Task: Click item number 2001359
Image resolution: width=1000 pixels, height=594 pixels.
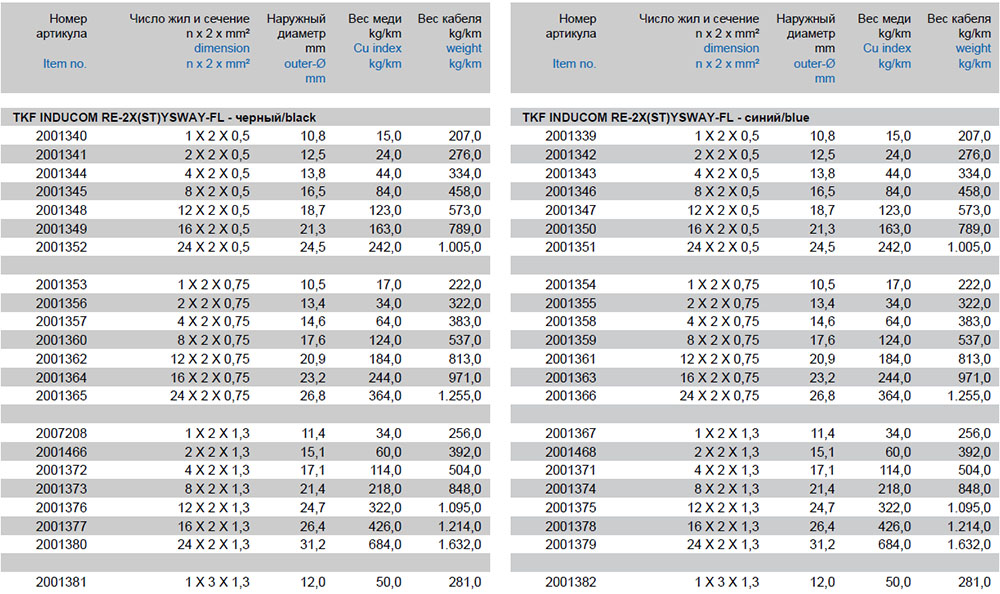Action: (571, 340)
